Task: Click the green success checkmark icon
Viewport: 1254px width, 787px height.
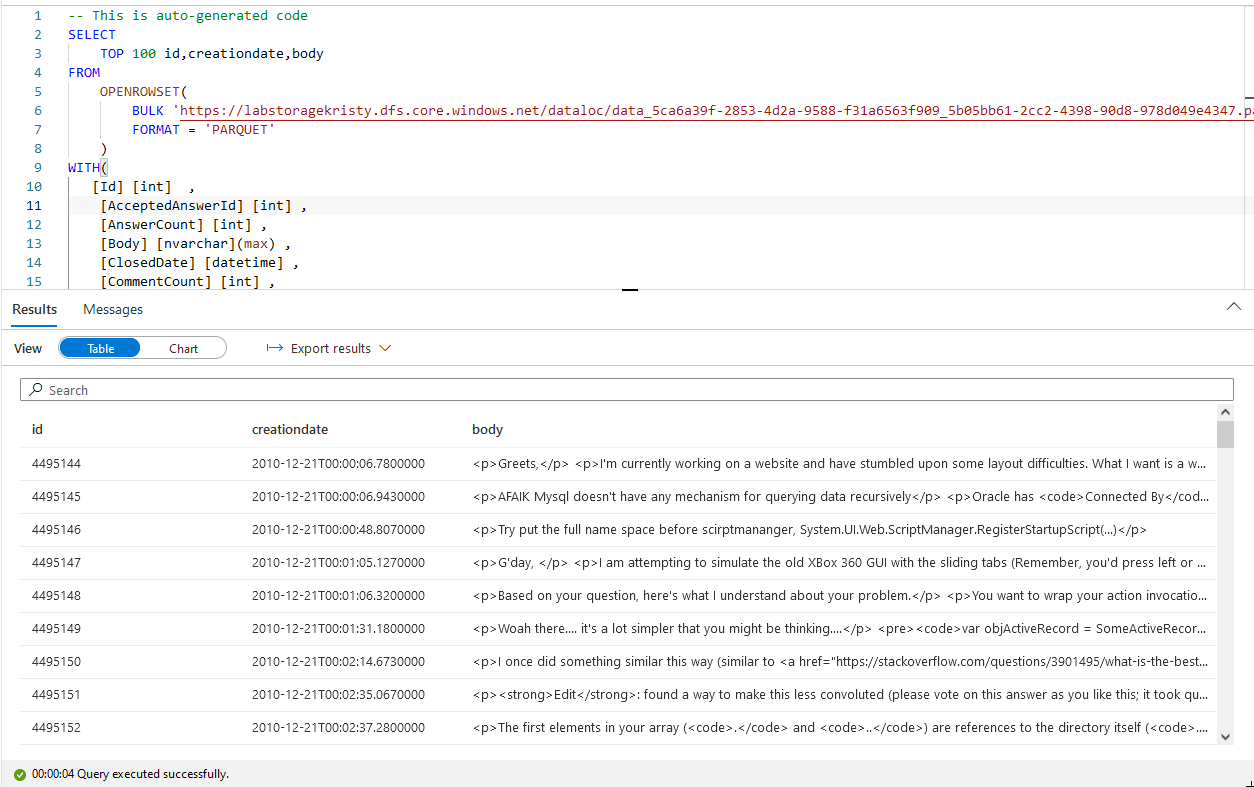Action: (19, 774)
